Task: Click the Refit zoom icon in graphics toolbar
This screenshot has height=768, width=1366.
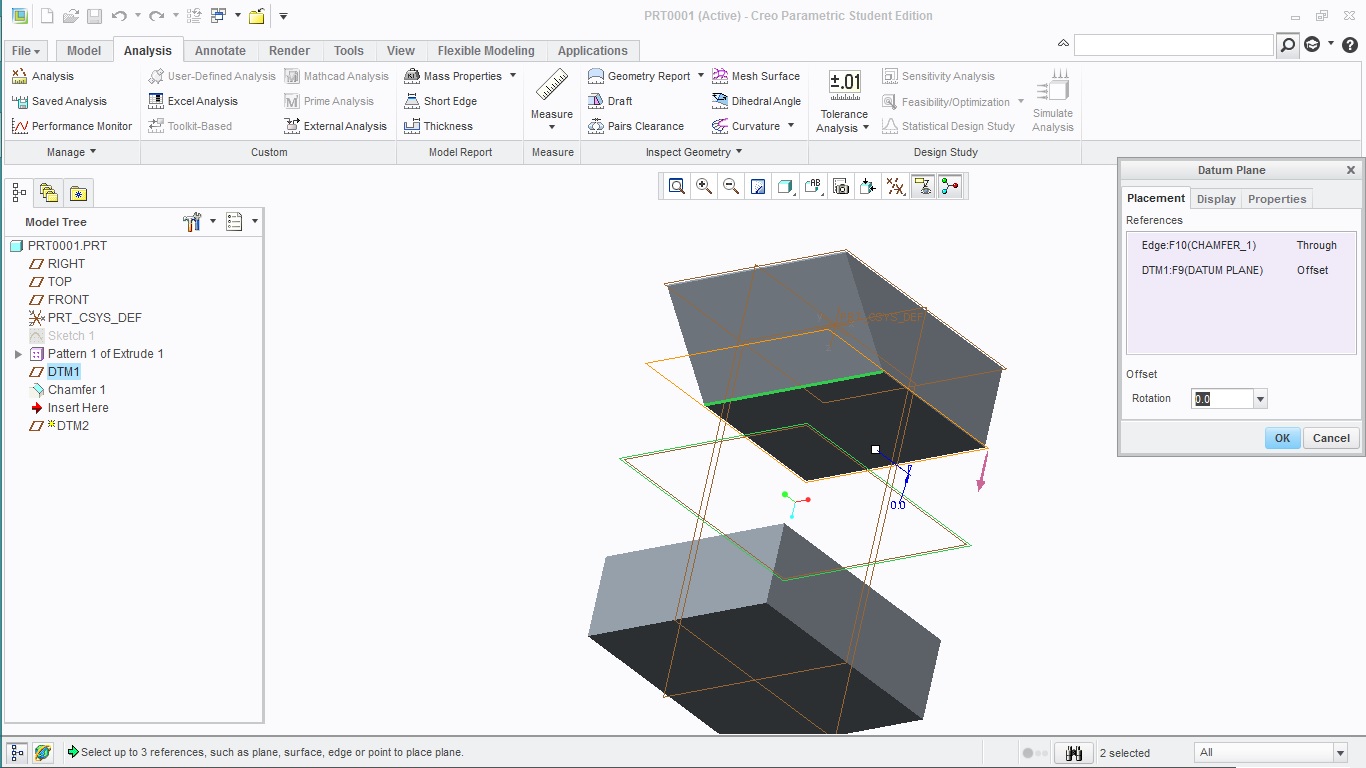Action: (x=677, y=186)
